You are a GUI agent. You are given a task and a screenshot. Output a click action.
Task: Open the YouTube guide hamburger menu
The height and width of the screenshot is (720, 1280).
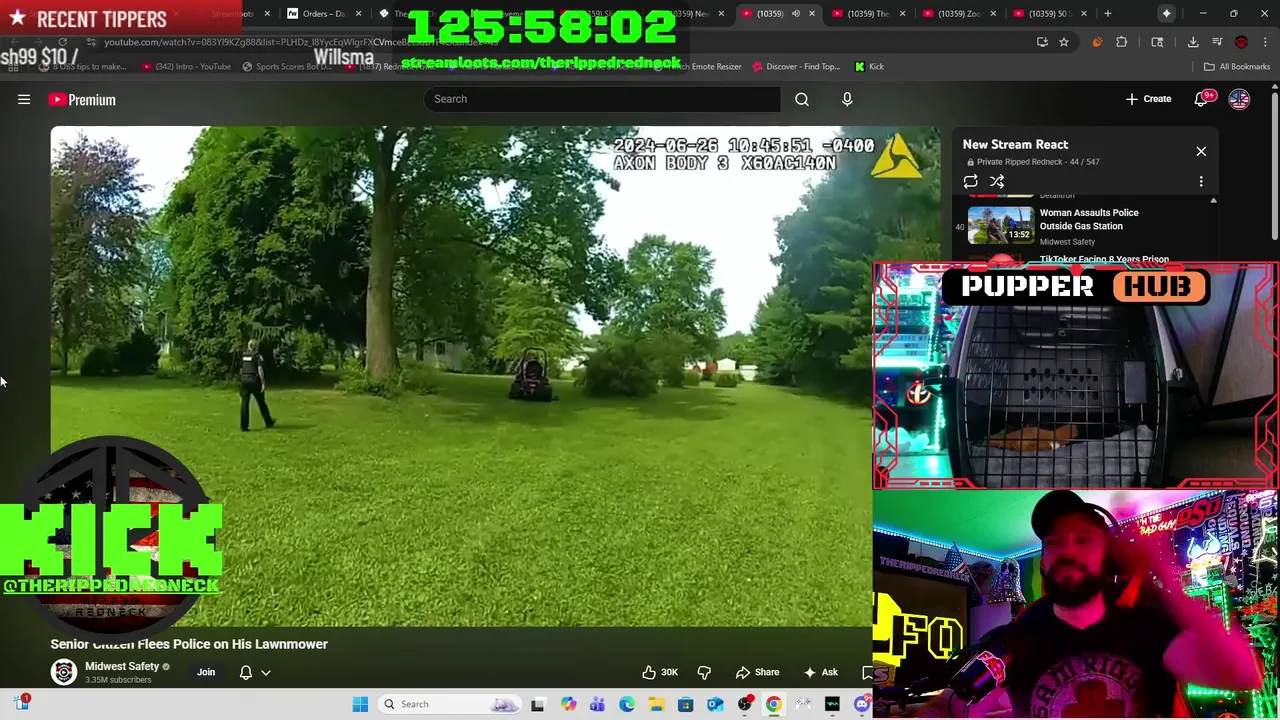click(x=24, y=99)
